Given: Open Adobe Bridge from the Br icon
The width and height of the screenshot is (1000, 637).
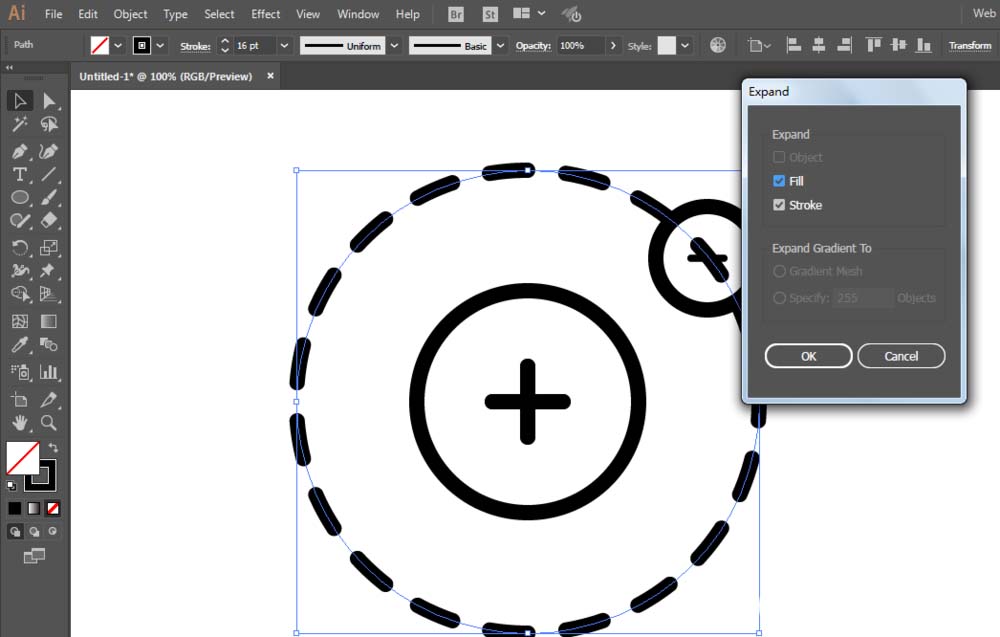Looking at the screenshot, I should coord(455,14).
